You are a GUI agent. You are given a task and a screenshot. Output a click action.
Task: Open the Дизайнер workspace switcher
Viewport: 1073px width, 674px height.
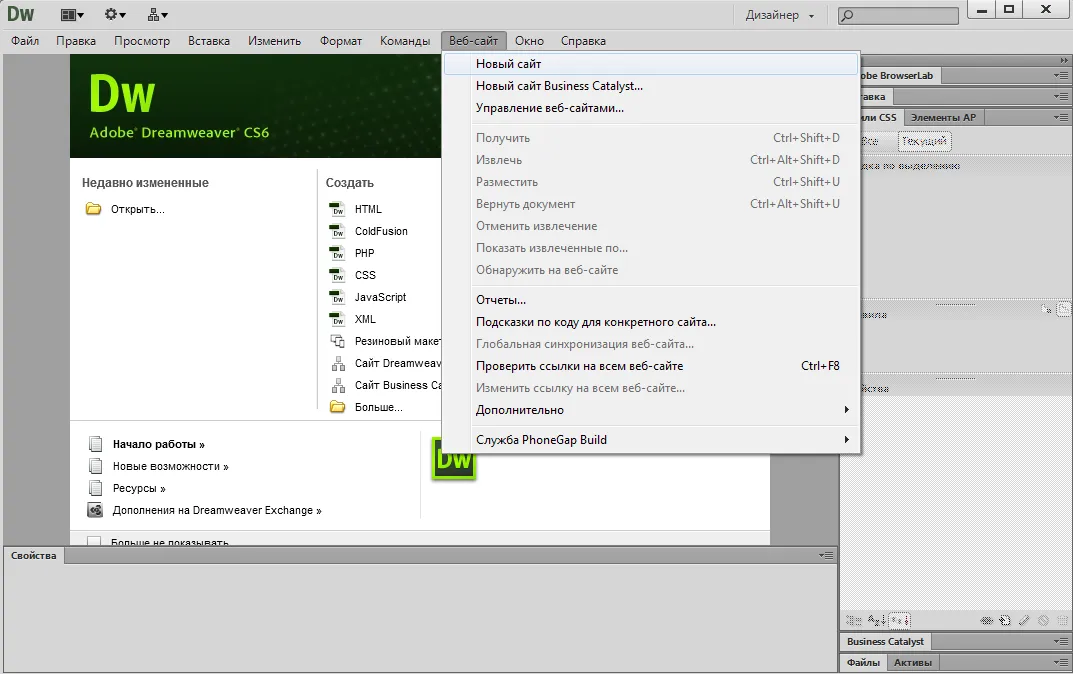780,15
